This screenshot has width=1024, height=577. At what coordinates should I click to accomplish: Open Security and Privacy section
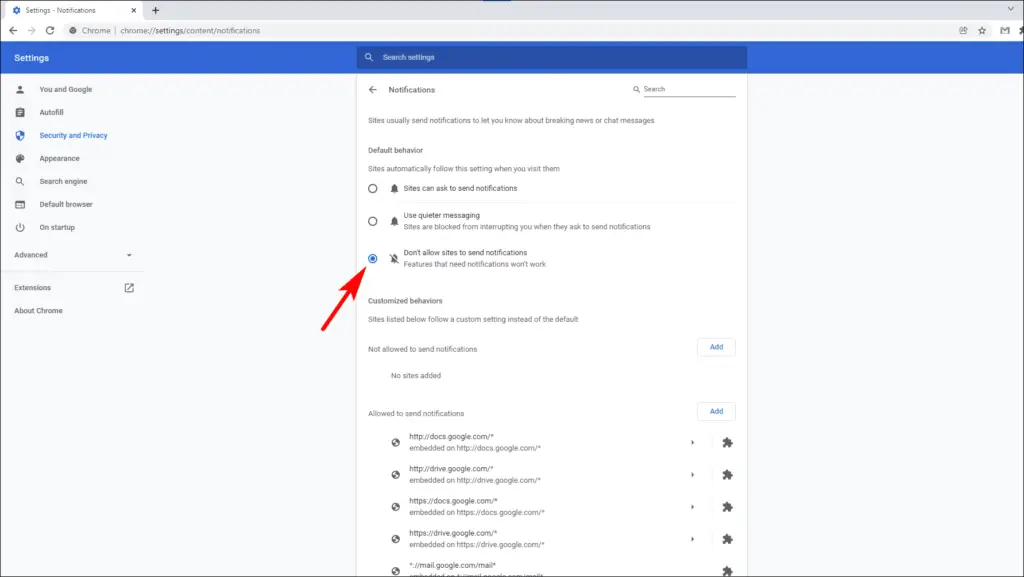[73, 135]
